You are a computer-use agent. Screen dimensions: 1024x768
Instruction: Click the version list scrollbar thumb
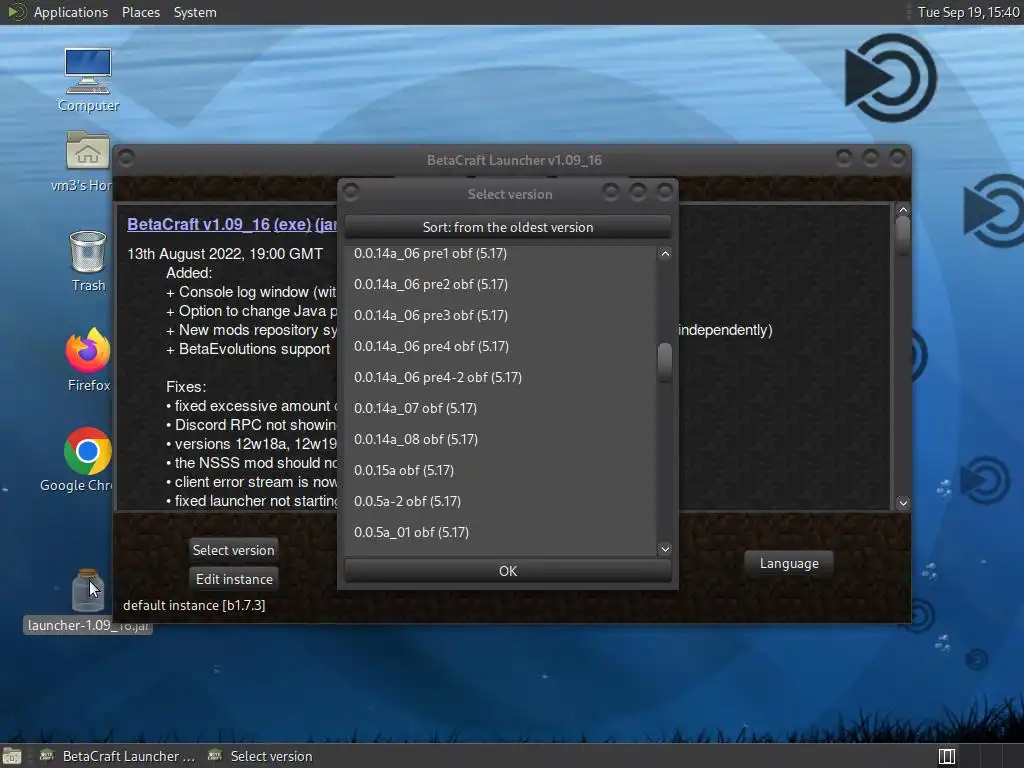coord(665,362)
